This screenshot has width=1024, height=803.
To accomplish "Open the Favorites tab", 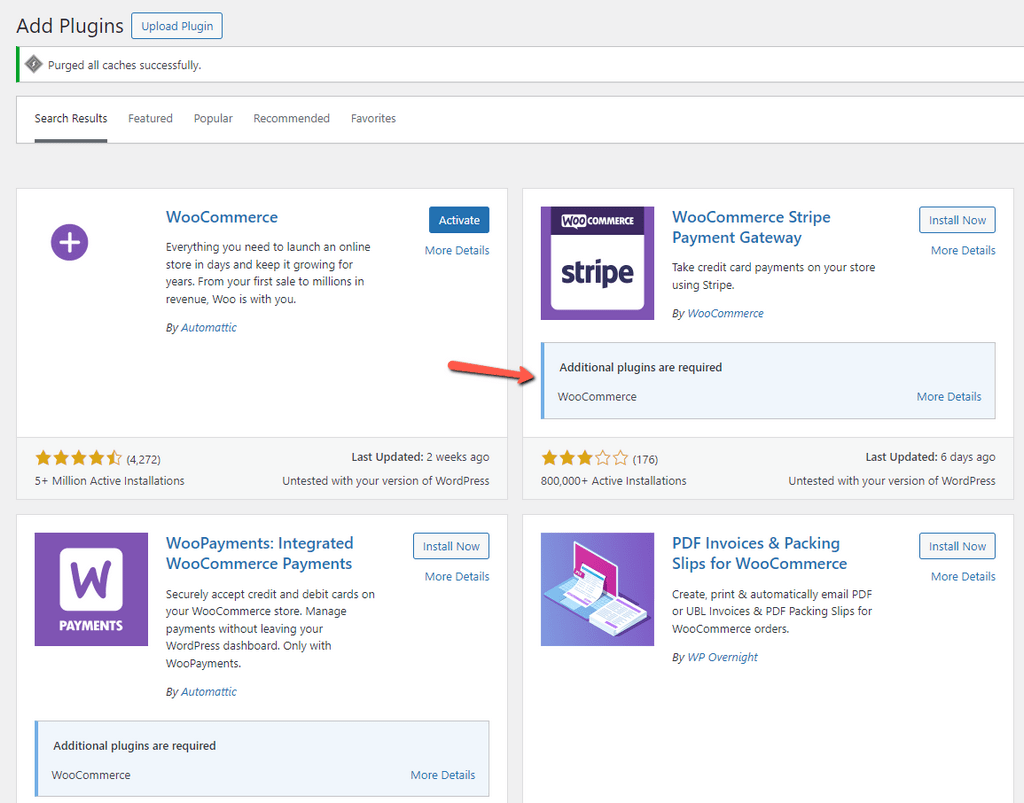I will [x=373, y=118].
